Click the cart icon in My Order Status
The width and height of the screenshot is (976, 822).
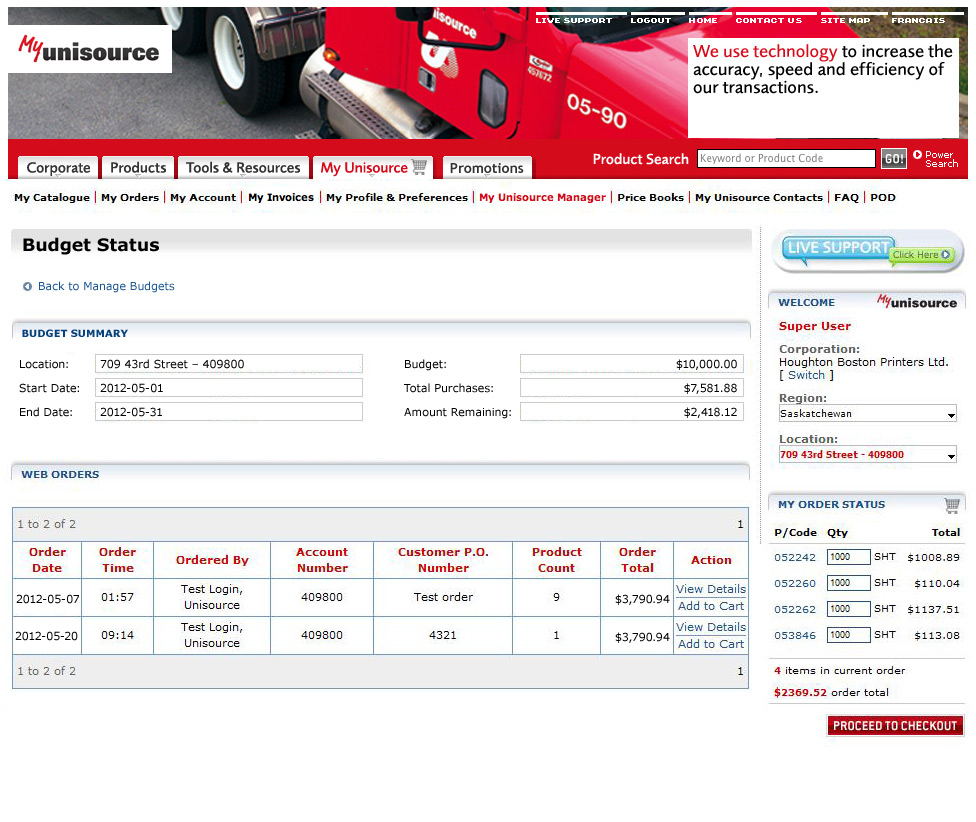[x=951, y=505]
